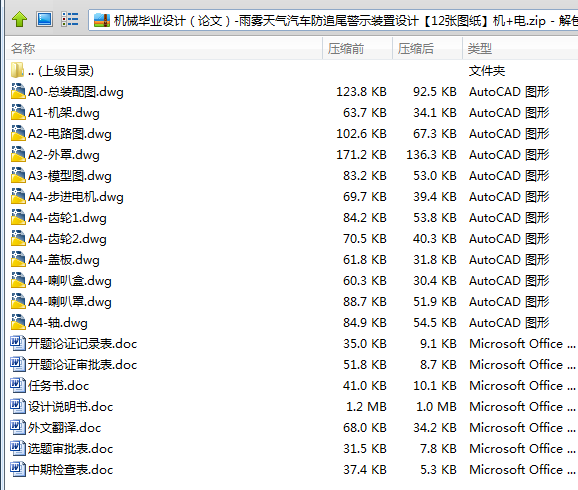Screen dimensions: 578x490
Task: Select the A4-喇叭盒.dwg file icon
Action: point(18,280)
